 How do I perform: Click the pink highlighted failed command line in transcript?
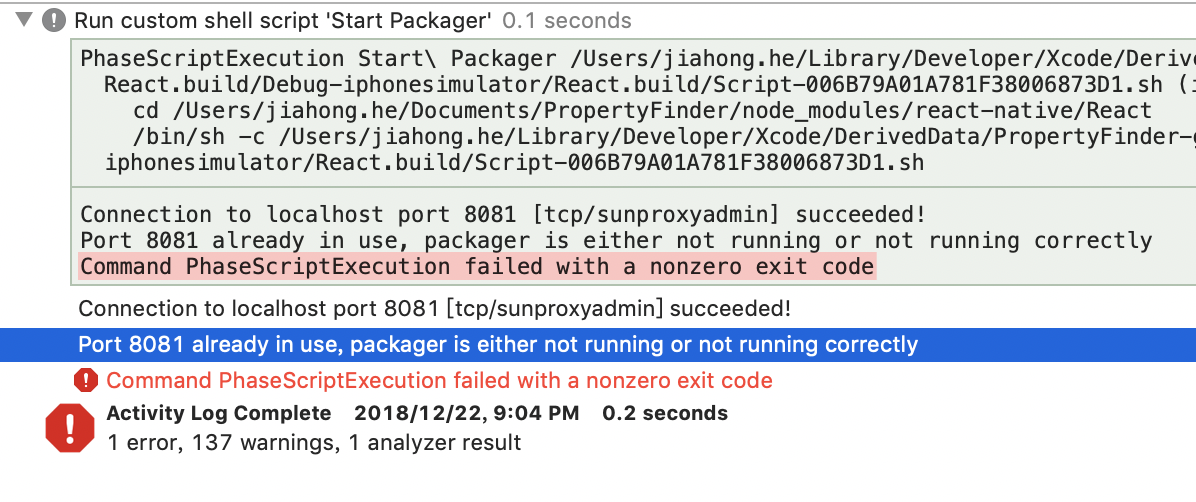pos(477,267)
